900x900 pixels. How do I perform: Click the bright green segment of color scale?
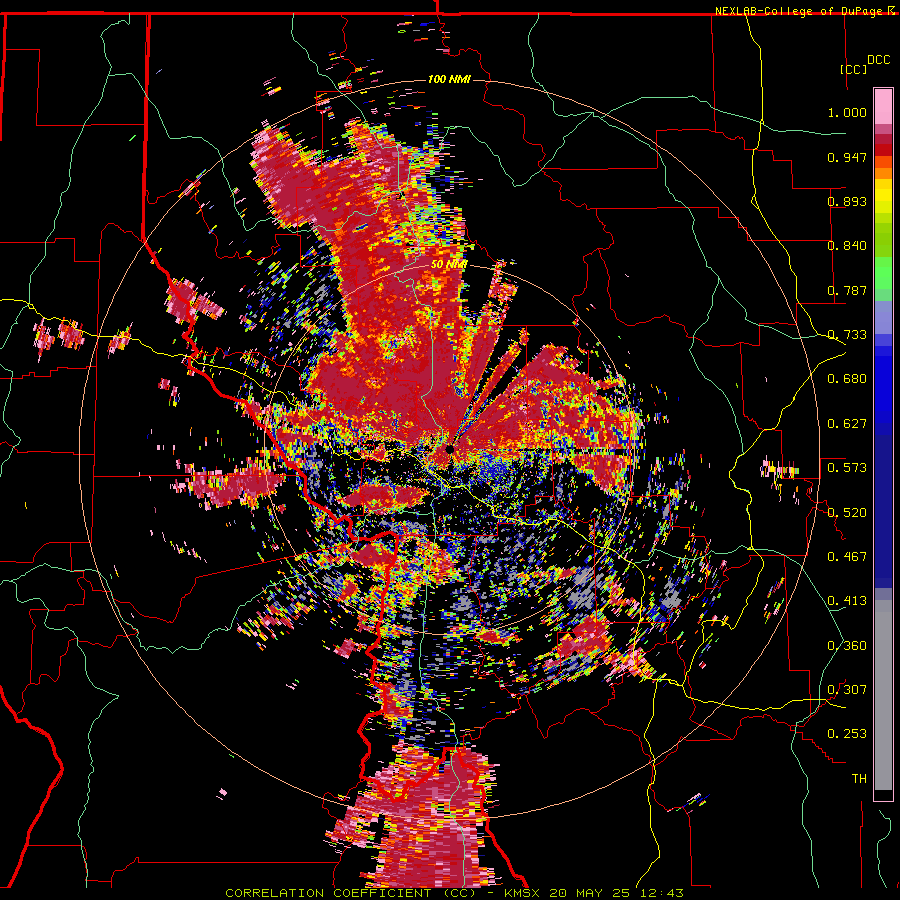point(883,273)
